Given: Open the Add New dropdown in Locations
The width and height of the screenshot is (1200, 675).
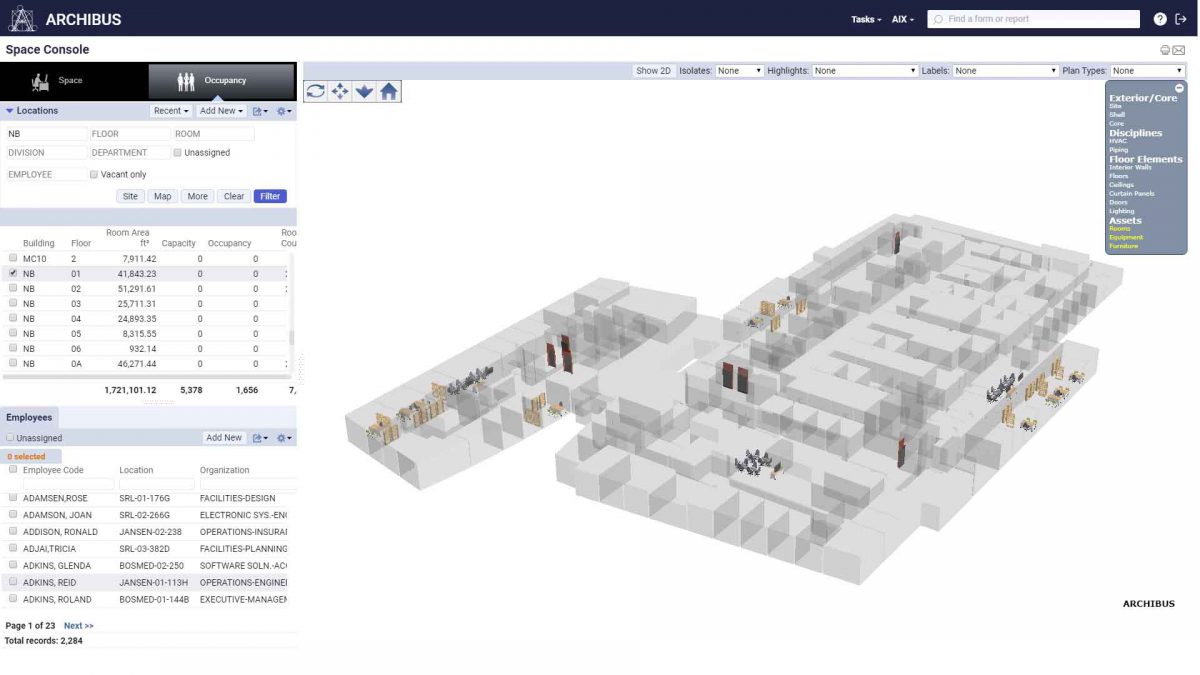Looking at the screenshot, I should pos(221,111).
